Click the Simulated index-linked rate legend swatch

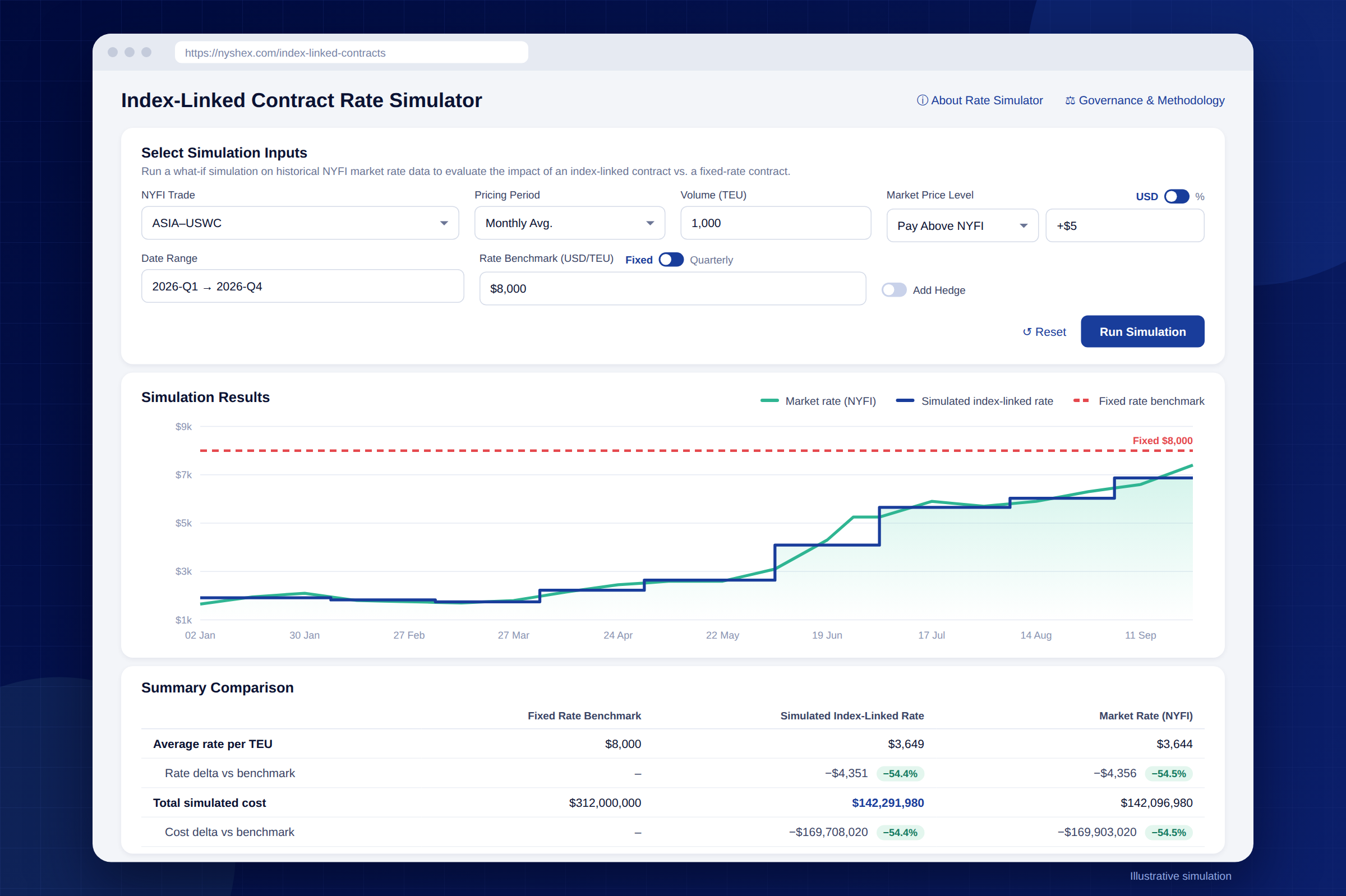pos(905,400)
